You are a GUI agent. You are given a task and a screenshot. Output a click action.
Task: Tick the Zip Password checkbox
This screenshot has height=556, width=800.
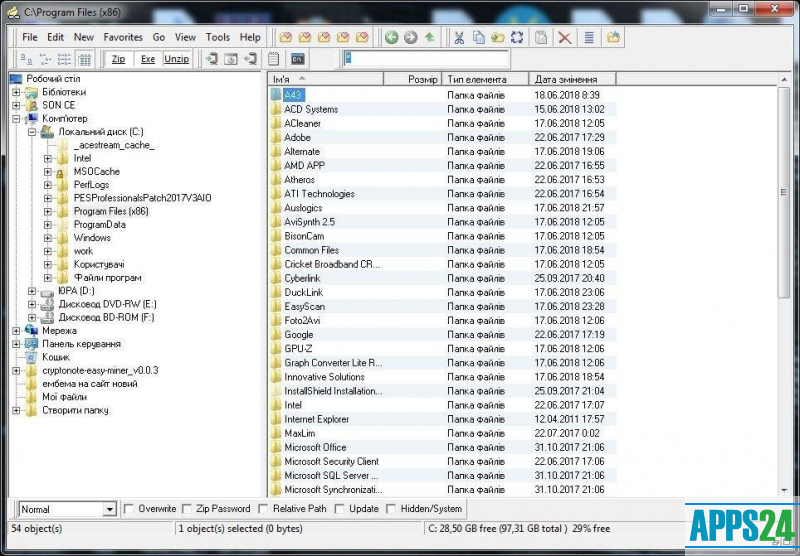187,509
